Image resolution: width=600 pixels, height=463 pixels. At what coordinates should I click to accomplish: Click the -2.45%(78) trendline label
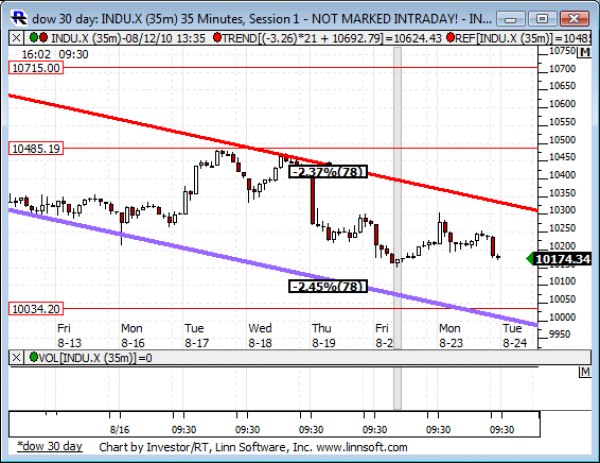328,287
